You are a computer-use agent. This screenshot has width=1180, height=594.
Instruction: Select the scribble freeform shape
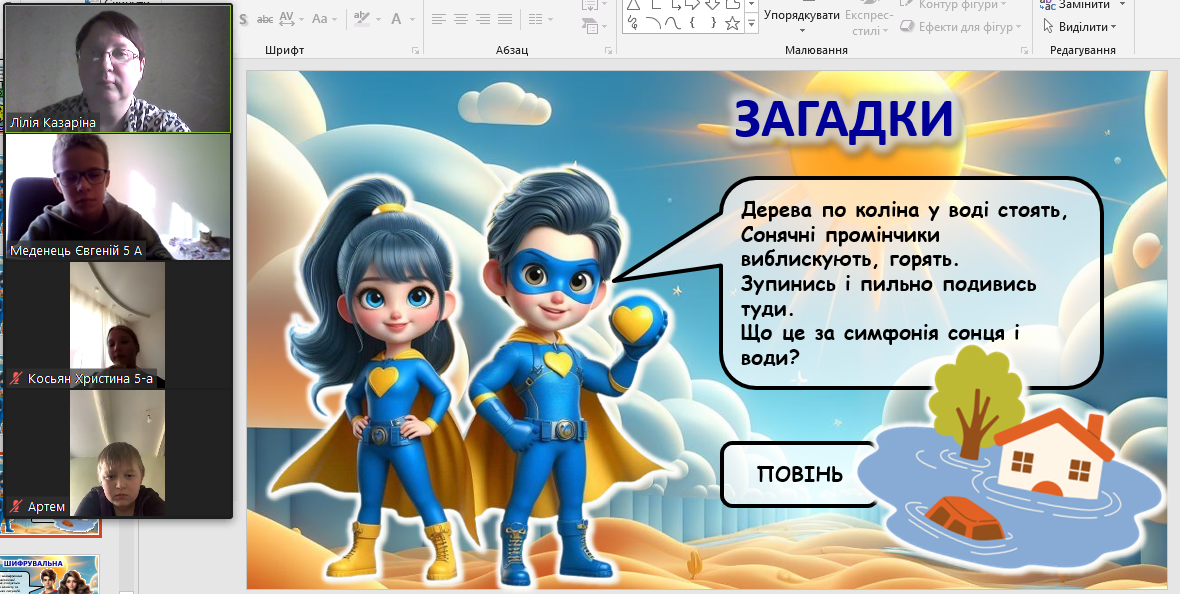pyautogui.click(x=633, y=23)
